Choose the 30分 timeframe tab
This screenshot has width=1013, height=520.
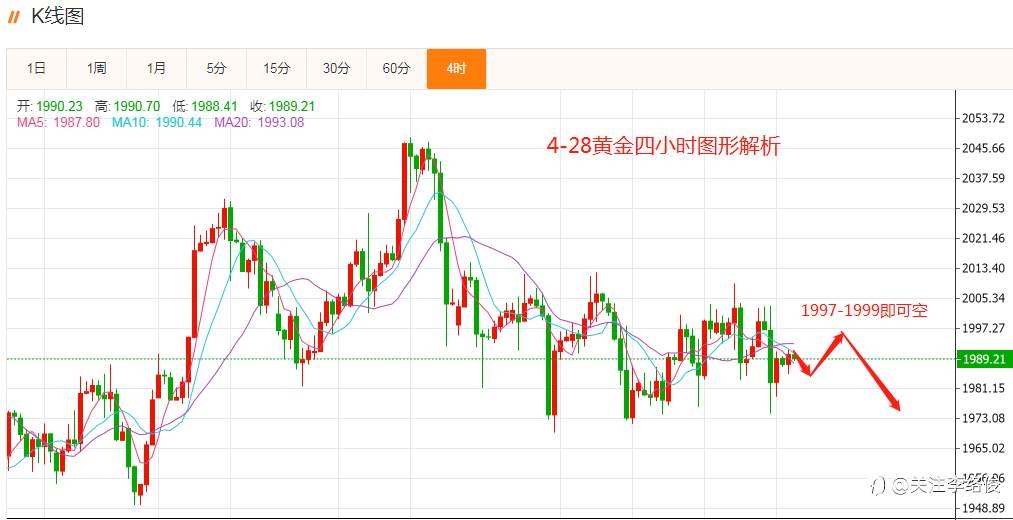(337, 69)
